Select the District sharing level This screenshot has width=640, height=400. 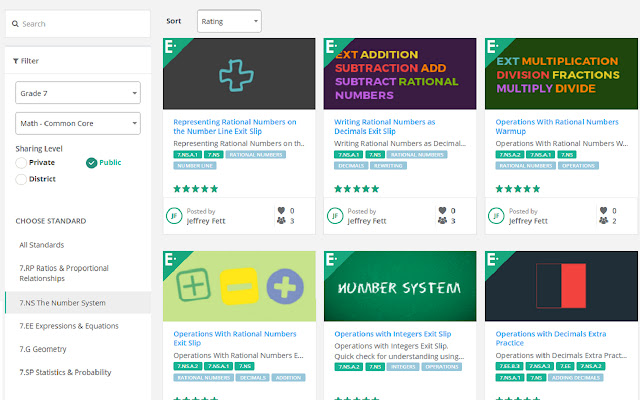(21, 179)
